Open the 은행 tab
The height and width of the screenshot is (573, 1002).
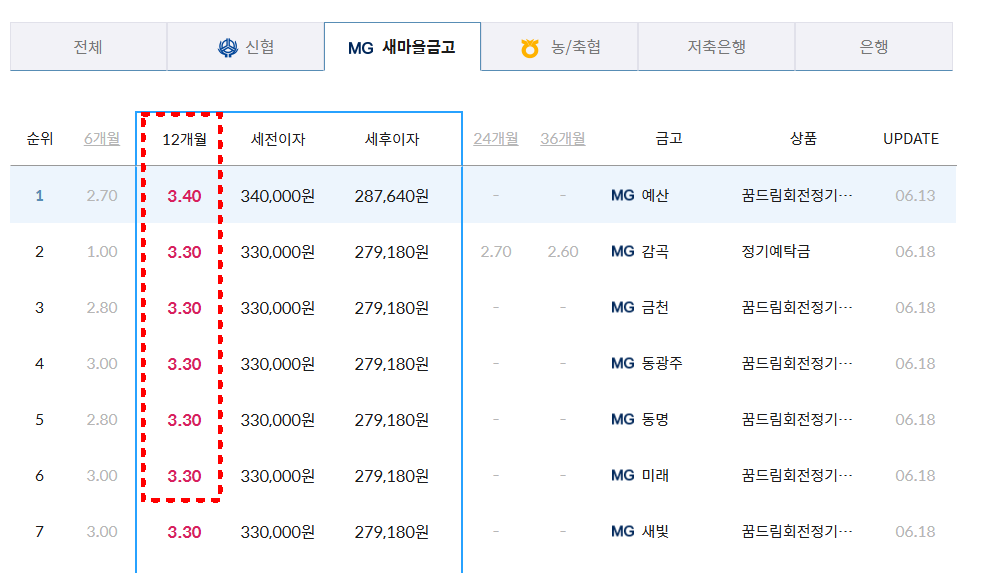tap(874, 47)
